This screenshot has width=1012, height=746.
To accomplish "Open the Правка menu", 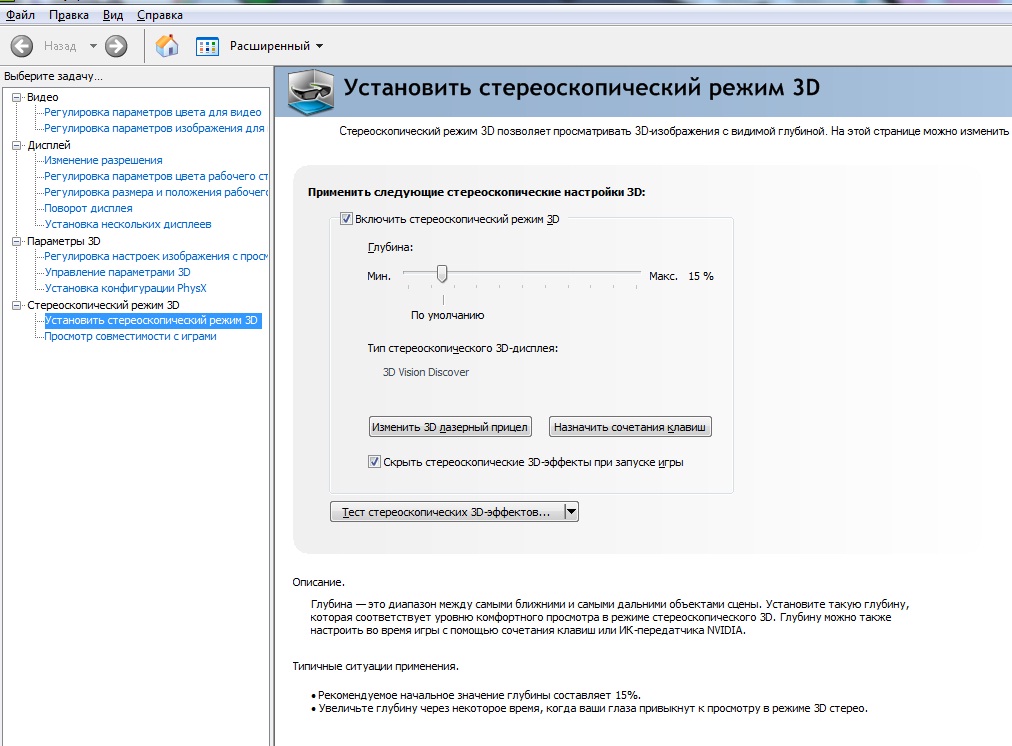I will 68,15.
